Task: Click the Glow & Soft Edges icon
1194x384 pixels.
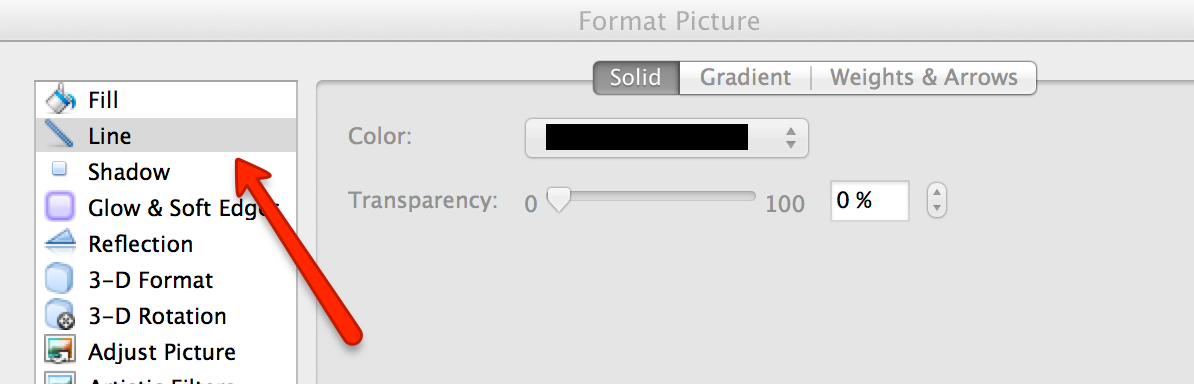Action: 60,206
